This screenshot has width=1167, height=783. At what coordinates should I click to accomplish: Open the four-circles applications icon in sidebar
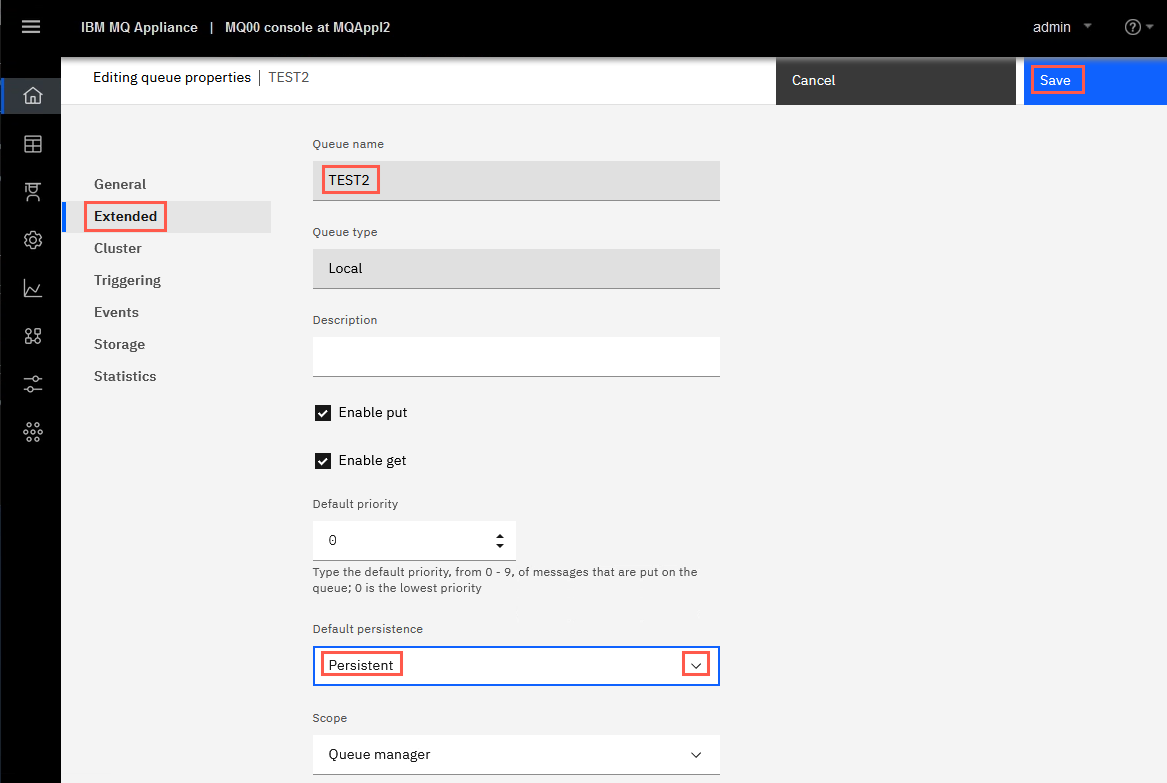click(33, 336)
